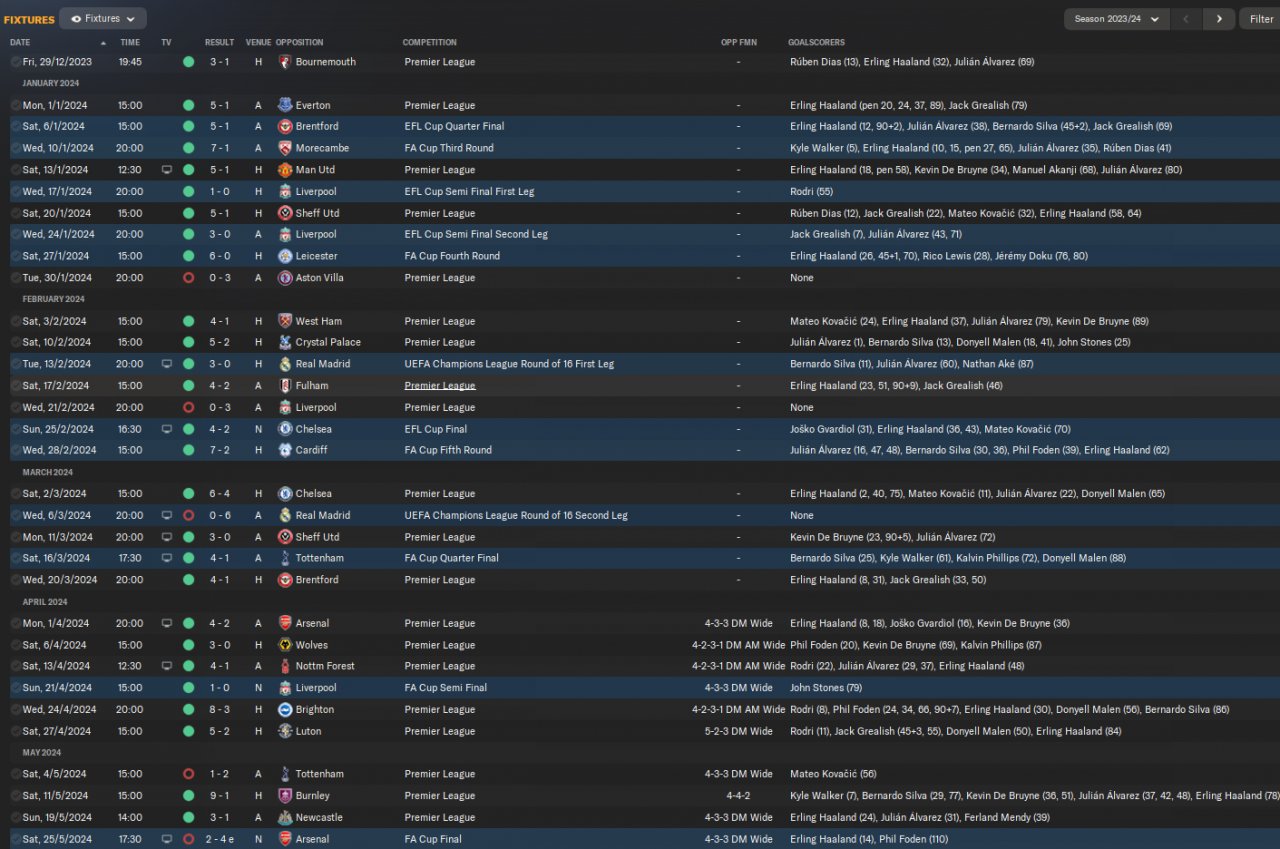Screen dimensions: 1280x849
Task: Click the Newcastle club badge
Action: tap(285, 818)
